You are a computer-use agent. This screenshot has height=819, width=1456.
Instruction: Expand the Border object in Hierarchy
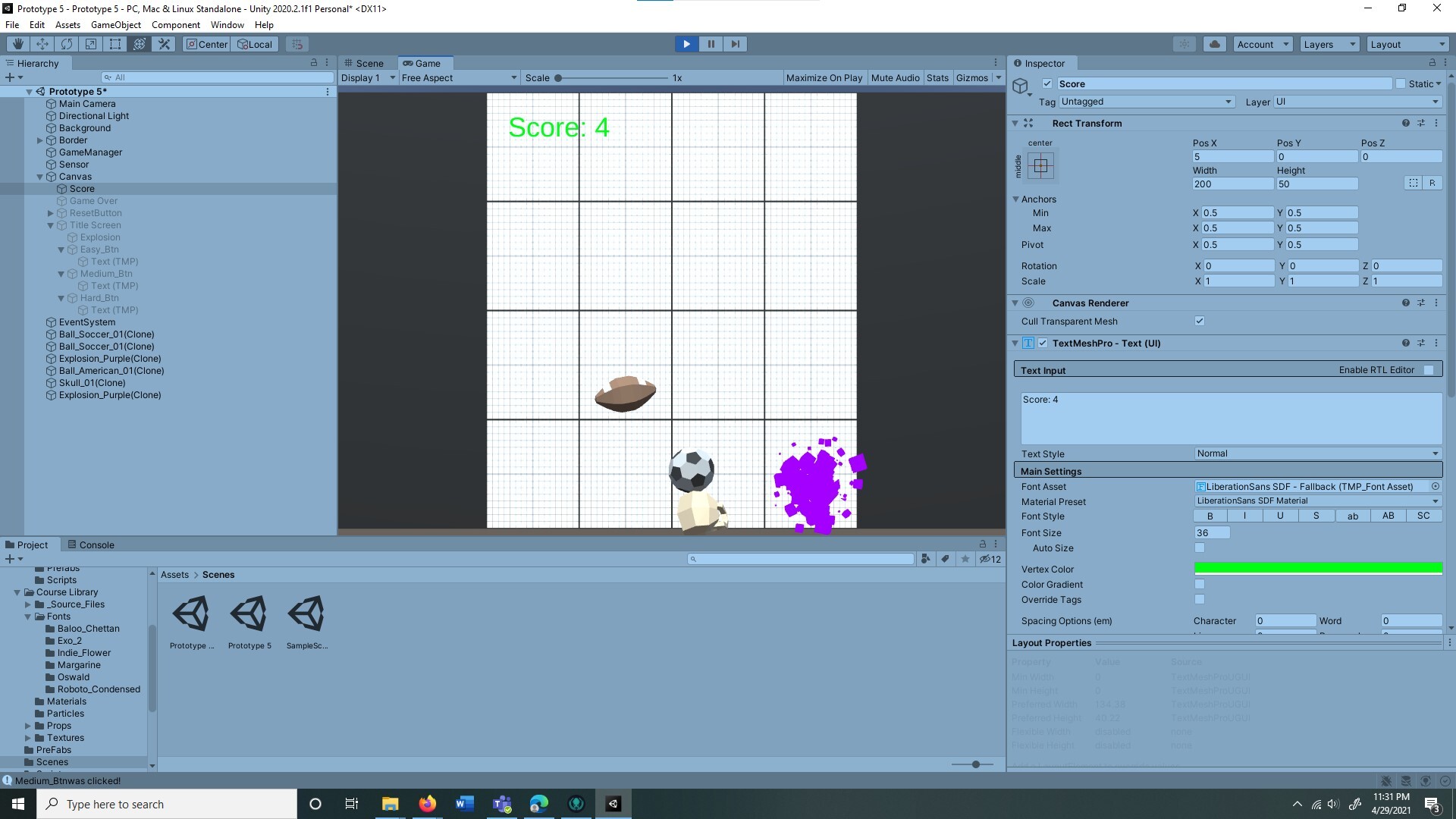40,140
